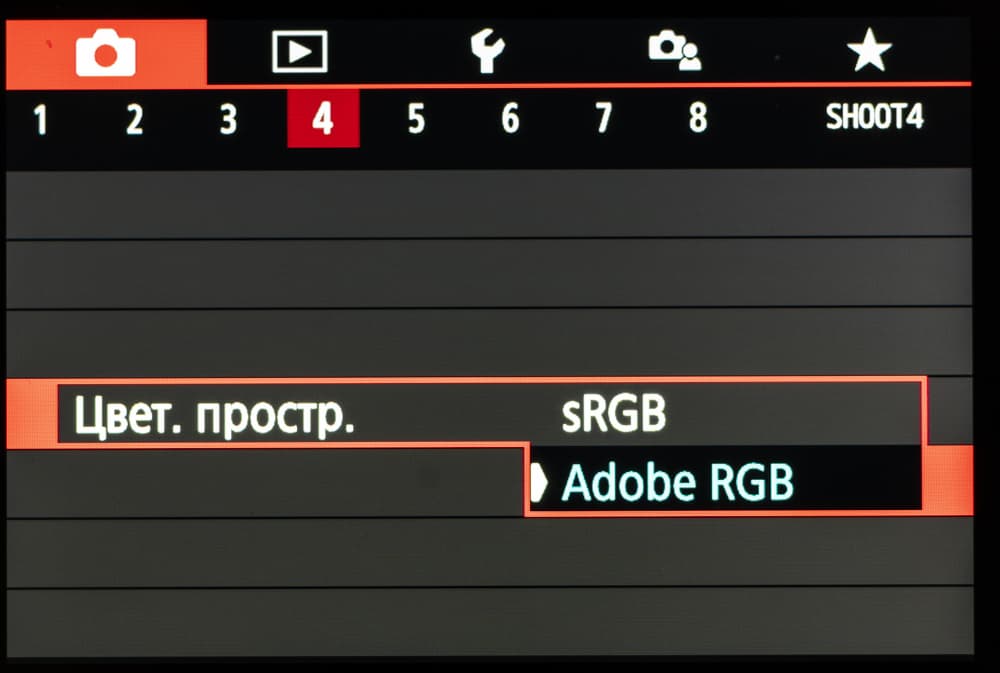Open the star My Menu tab
Screen dimensions: 1000x673
[869, 50]
